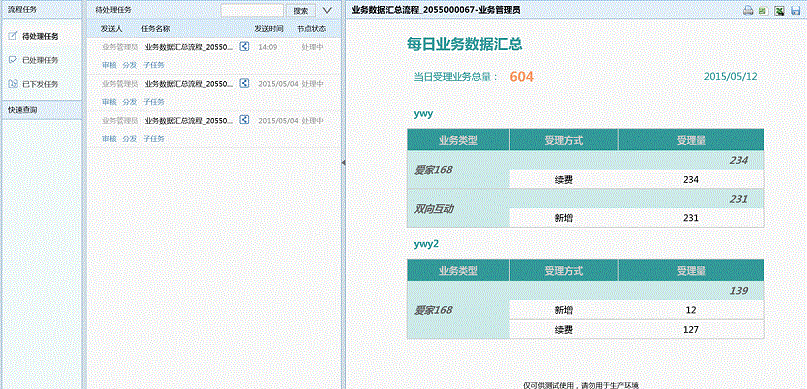The width and height of the screenshot is (807, 389).
Task: Click the green spreadsheet icon beside the printer
Action: [x=764, y=11]
